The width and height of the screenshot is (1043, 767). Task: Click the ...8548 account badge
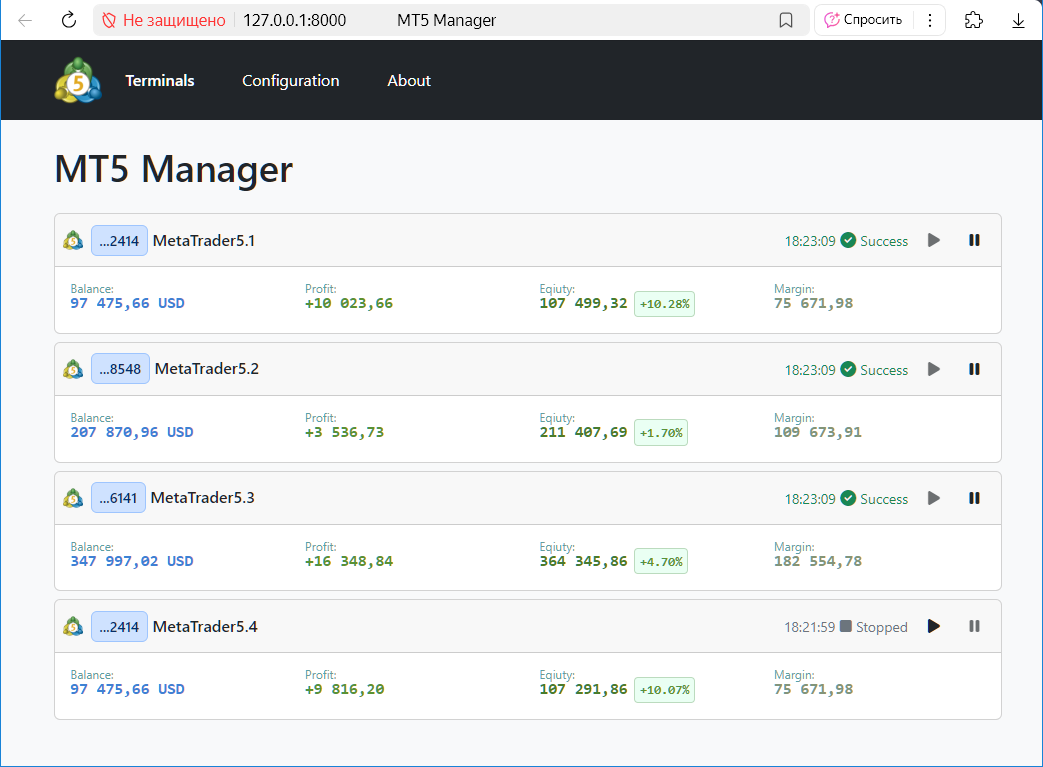click(120, 369)
